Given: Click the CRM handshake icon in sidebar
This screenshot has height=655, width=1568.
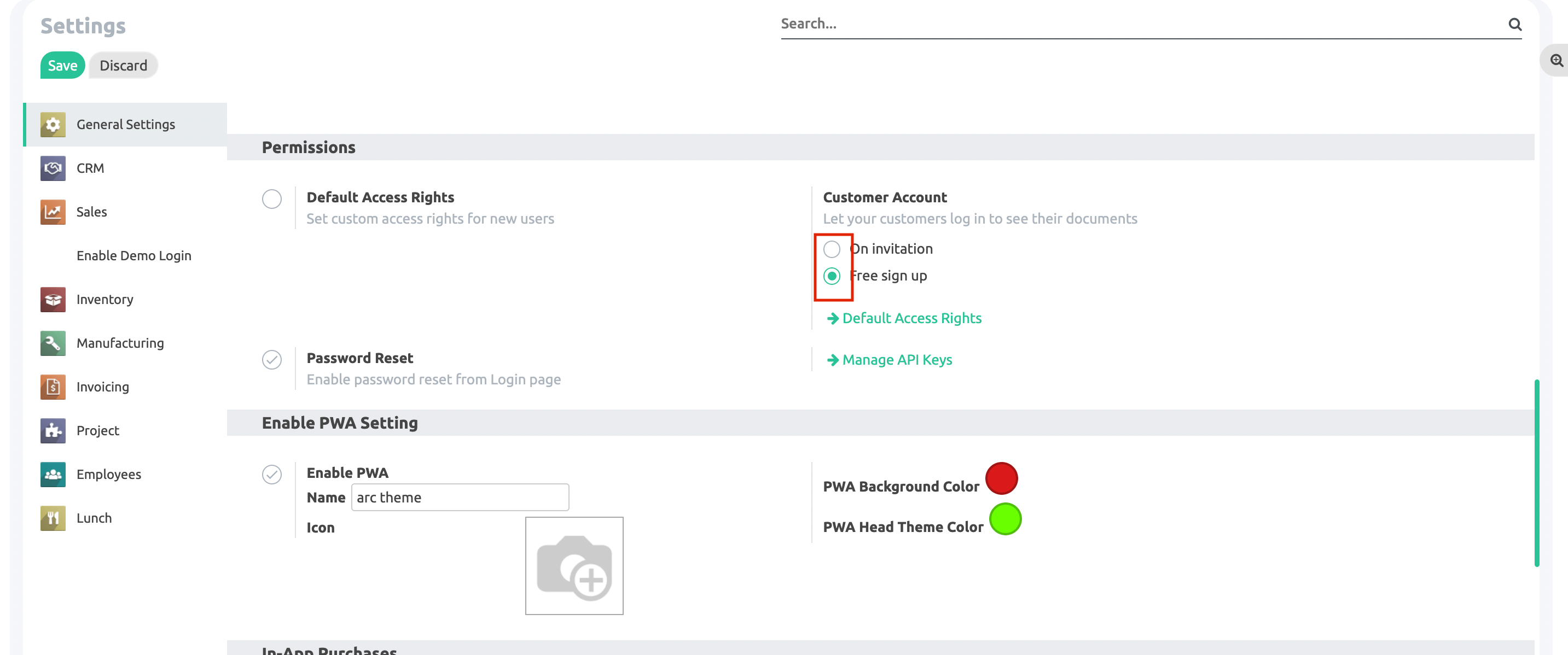Looking at the screenshot, I should click(x=53, y=168).
